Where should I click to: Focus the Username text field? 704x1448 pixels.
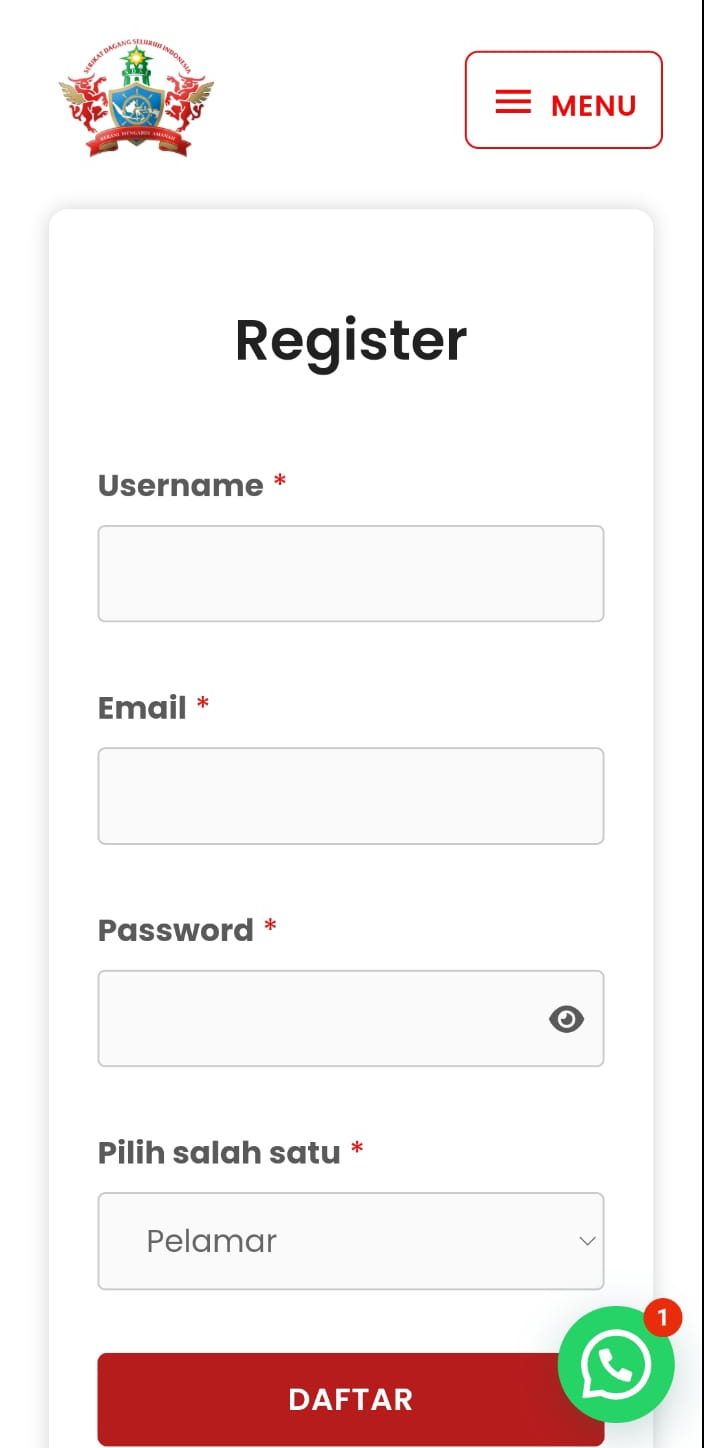351,574
